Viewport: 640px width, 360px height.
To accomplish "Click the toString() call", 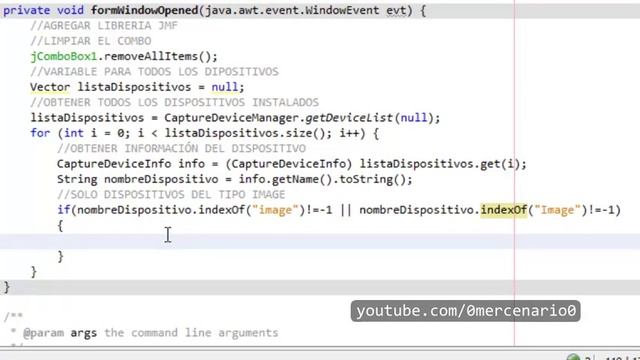I will point(372,179).
